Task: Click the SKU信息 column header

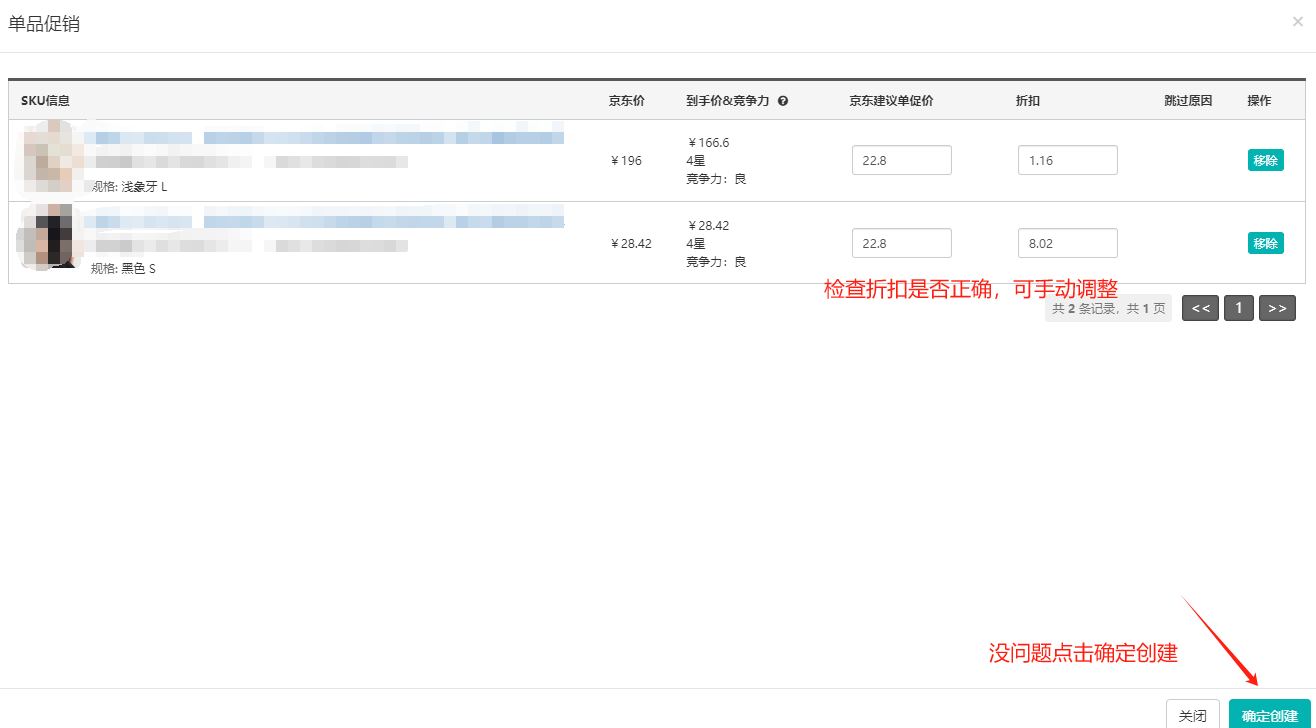Action: [45, 101]
